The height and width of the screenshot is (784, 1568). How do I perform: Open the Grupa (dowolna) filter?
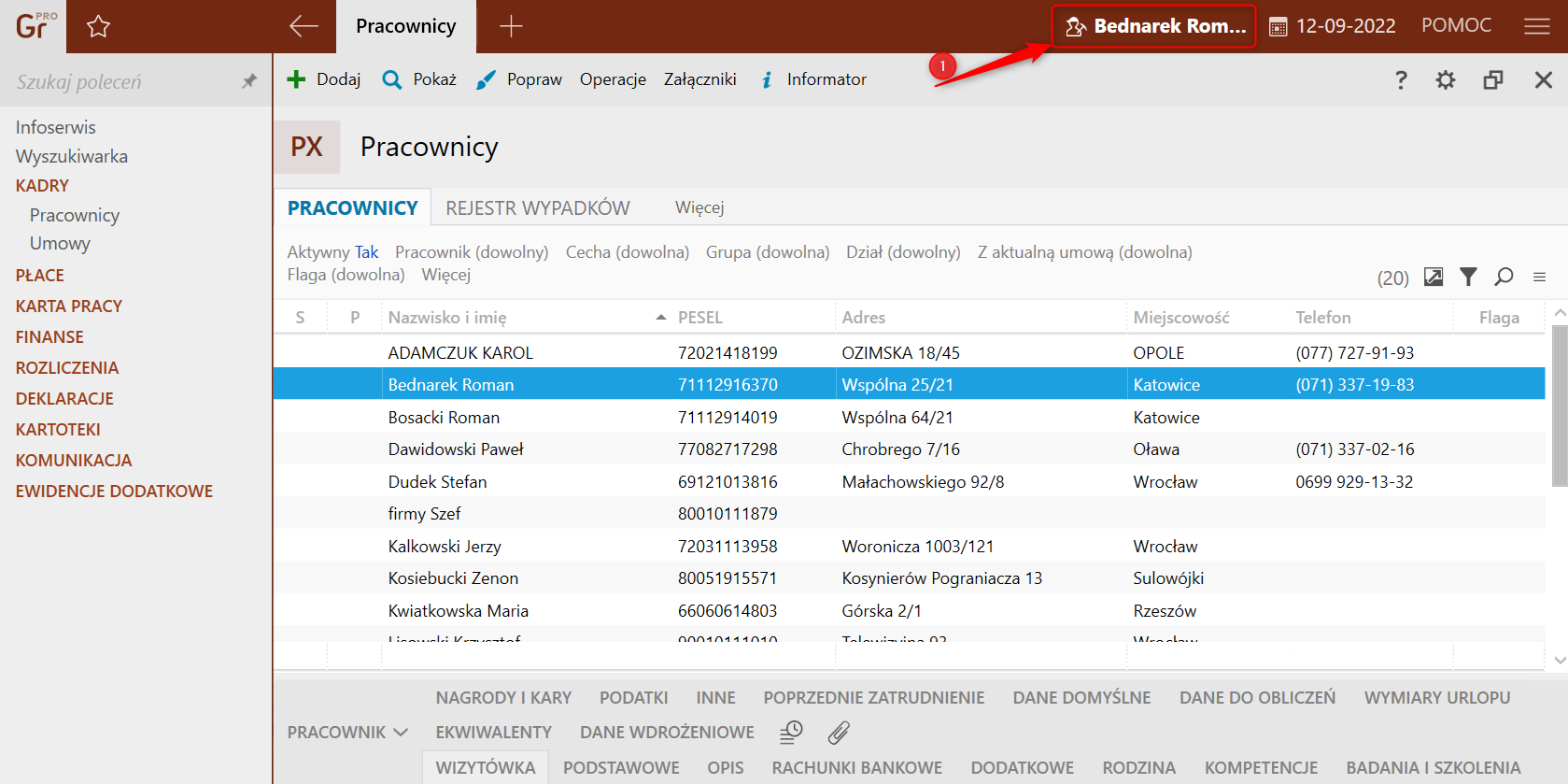pos(768,252)
